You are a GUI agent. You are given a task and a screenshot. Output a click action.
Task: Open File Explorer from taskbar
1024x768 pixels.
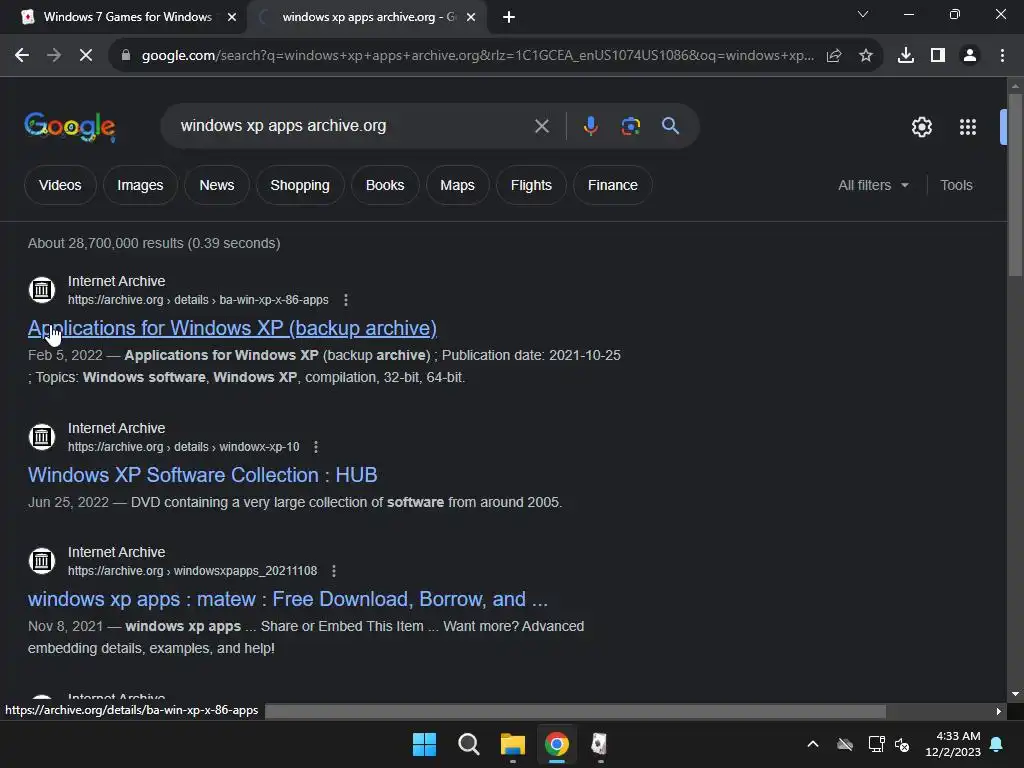pyautogui.click(x=513, y=744)
